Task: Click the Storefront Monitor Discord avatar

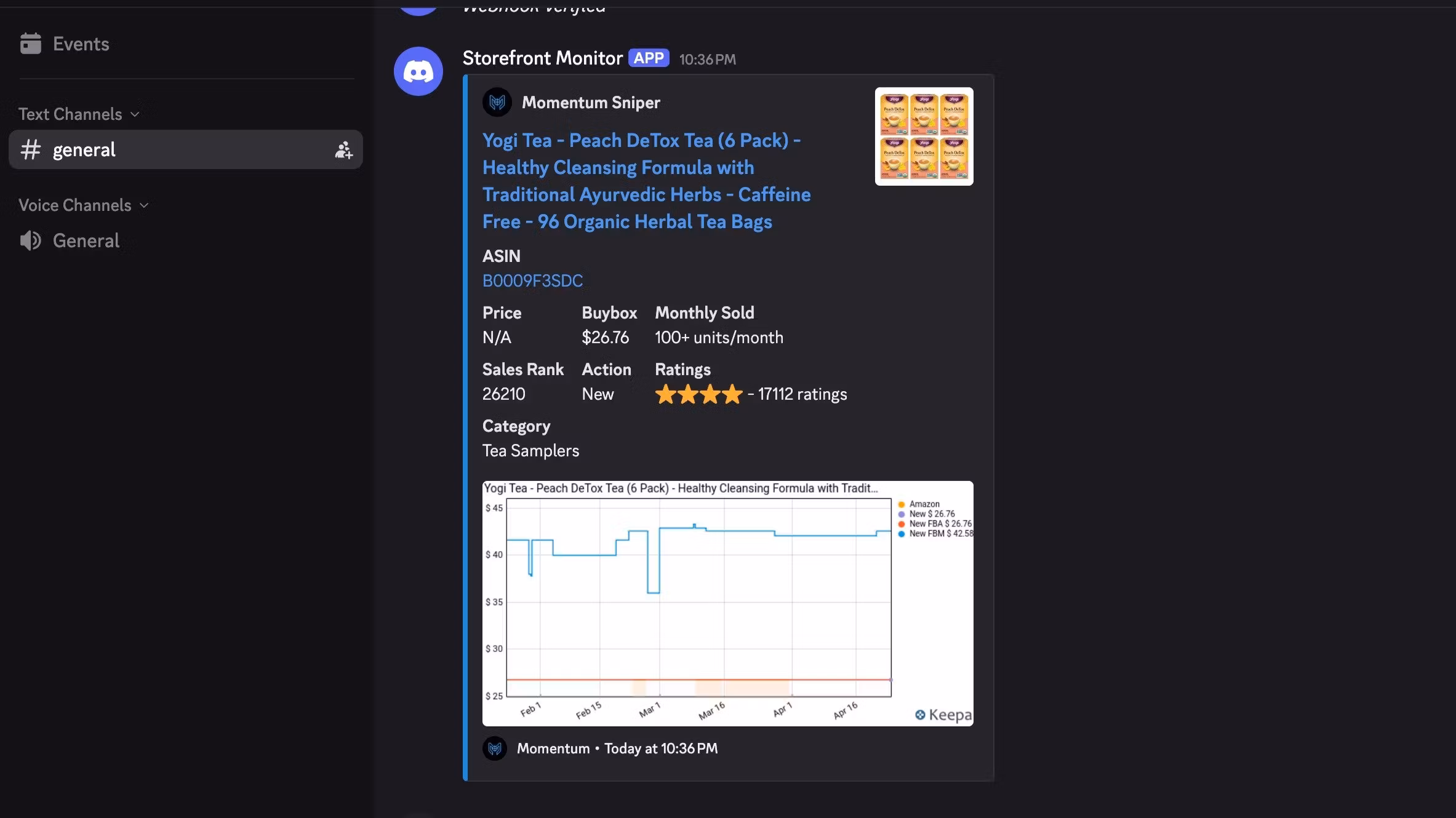Action: tap(418, 71)
